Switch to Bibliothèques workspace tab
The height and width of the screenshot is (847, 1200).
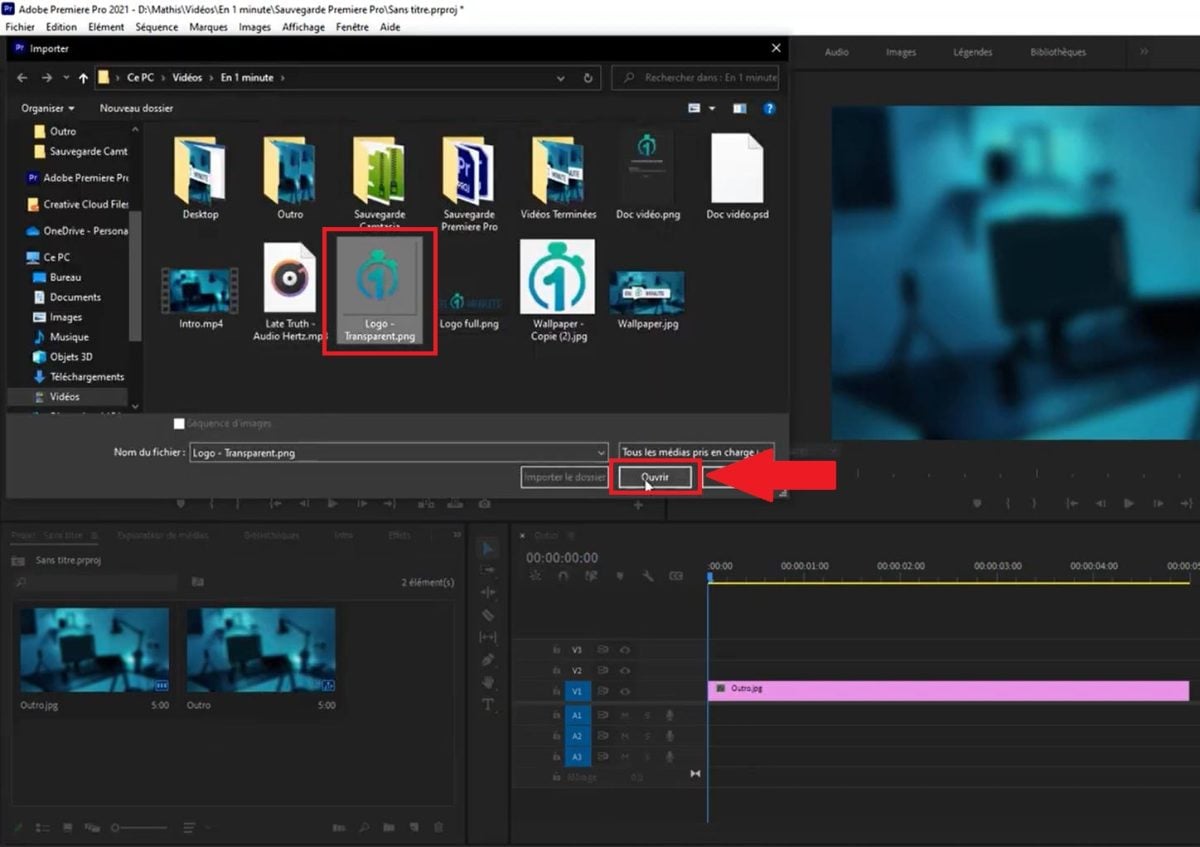[x=1058, y=52]
